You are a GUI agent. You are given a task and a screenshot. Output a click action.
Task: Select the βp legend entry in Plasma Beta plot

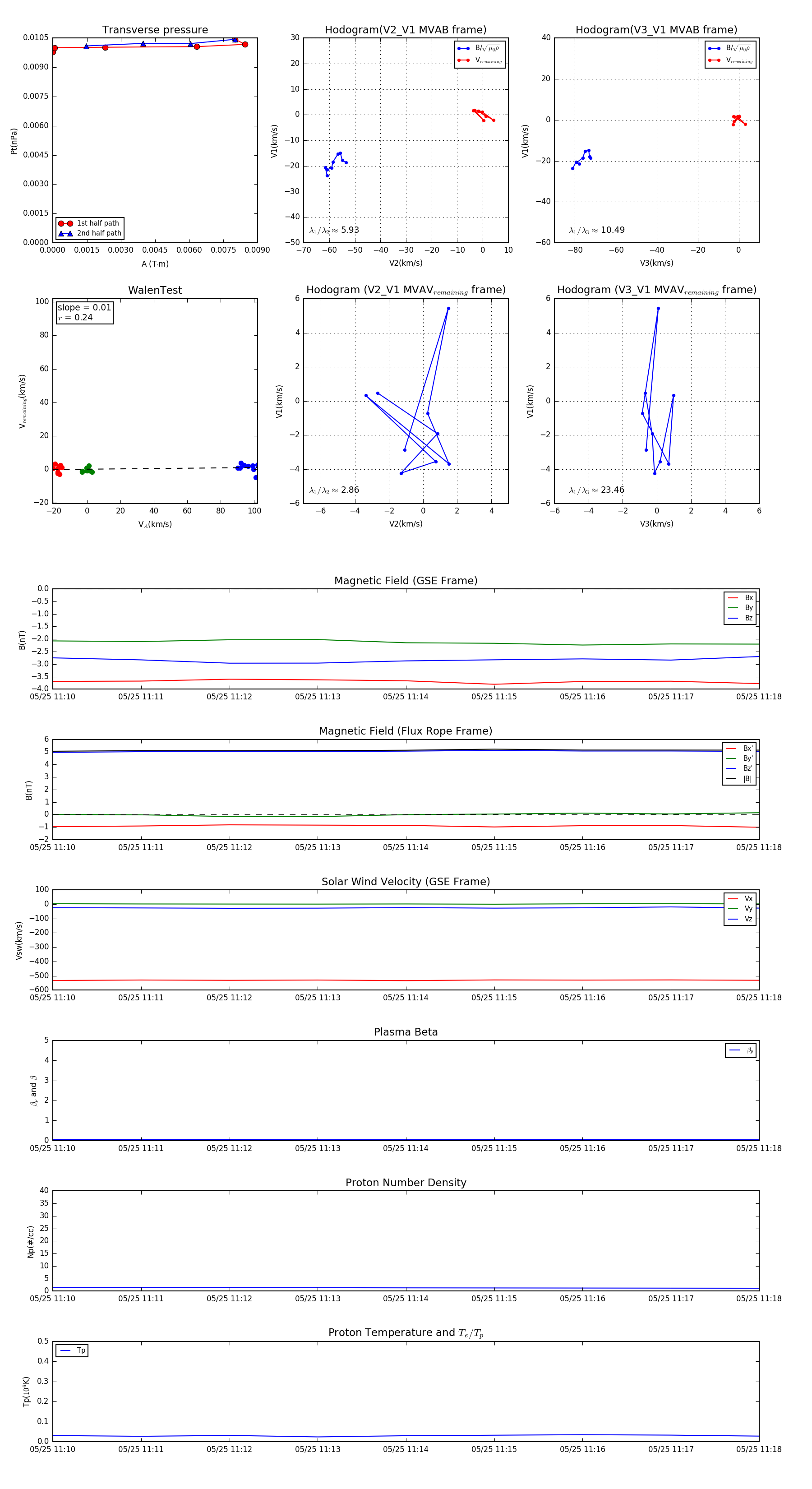pos(741,1050)
